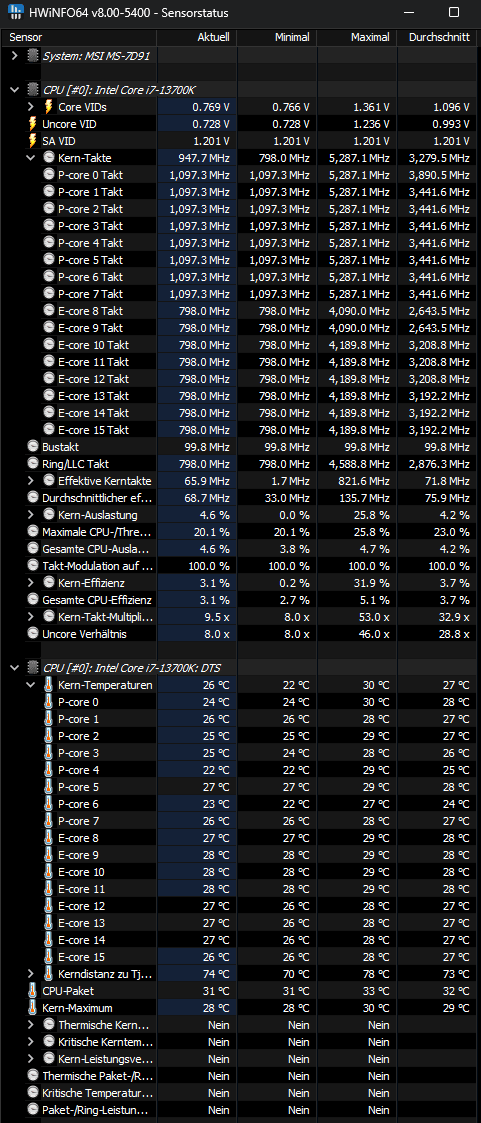The width and height of the screenshot is (481, 1123).
Task: Maximize the HWiNFO64 Sensorstatus window
Action: [x=454, y=12]
